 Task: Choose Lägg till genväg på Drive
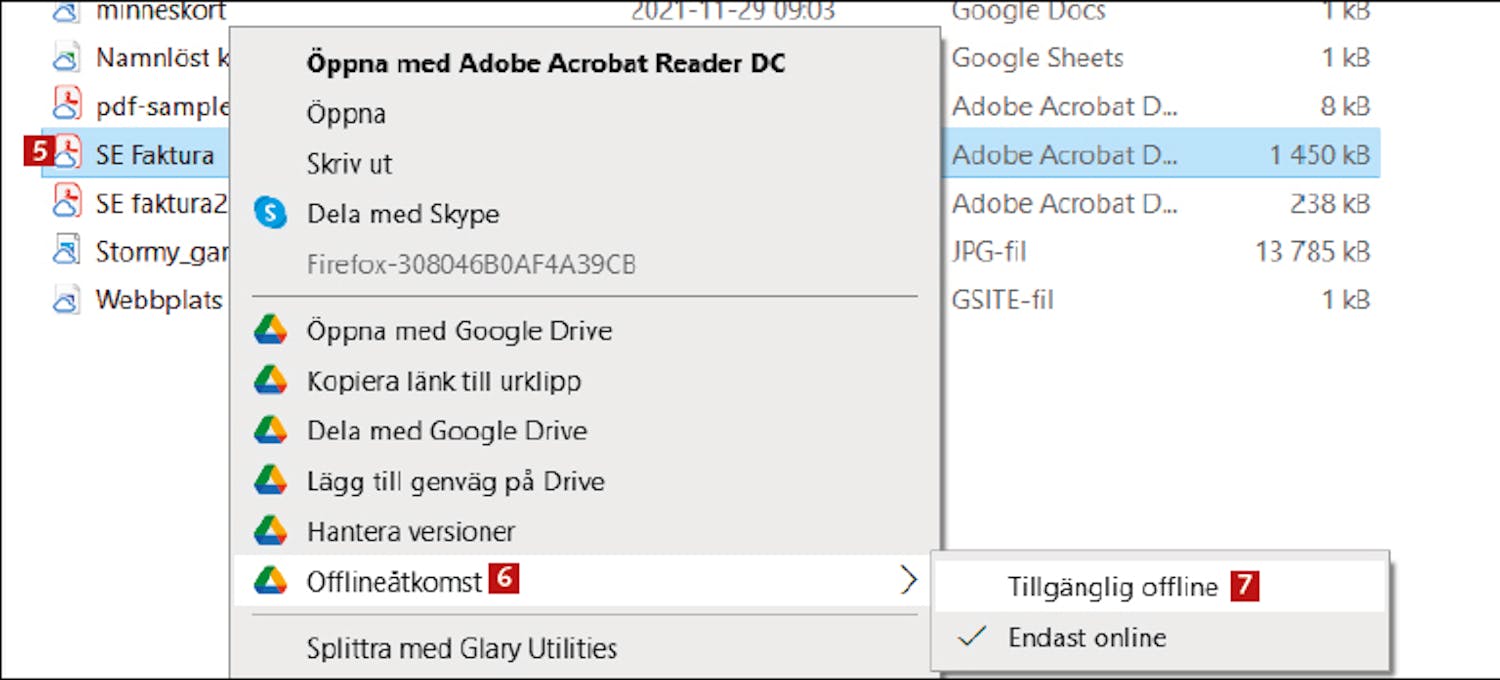pos(455,481)
